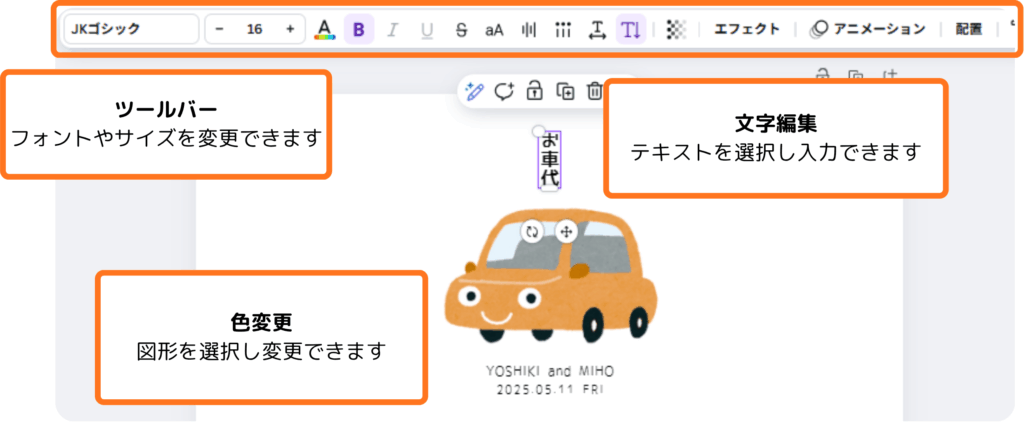This screenshot has width=1024, height=422.
Task: Toggle italic formatting
Action: point(393,29)
